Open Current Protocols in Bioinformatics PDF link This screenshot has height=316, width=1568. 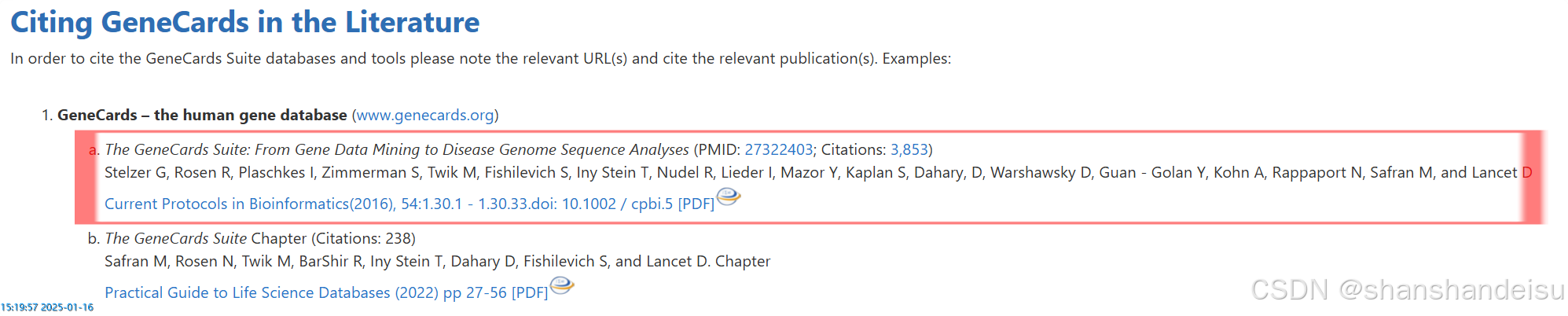coord(409,204)
